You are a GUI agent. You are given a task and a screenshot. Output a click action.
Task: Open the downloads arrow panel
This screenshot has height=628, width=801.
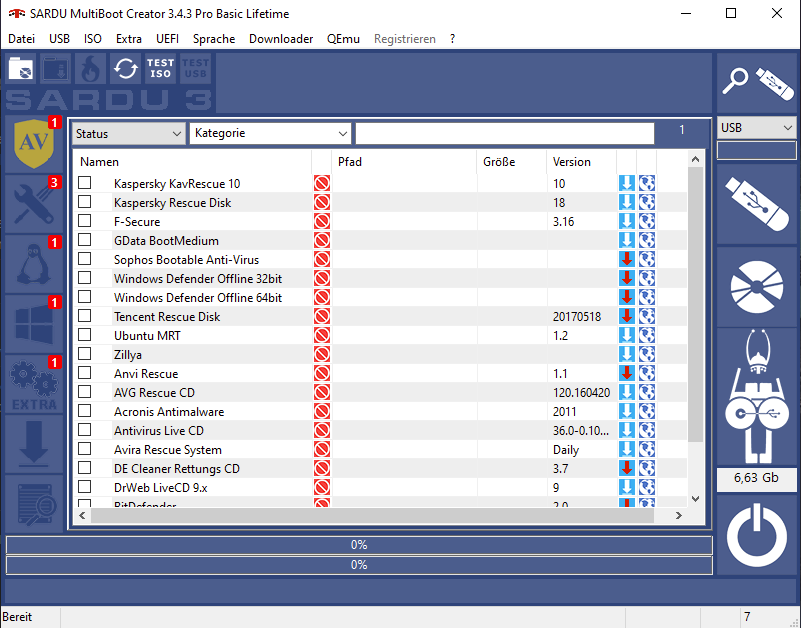point(34,444)
